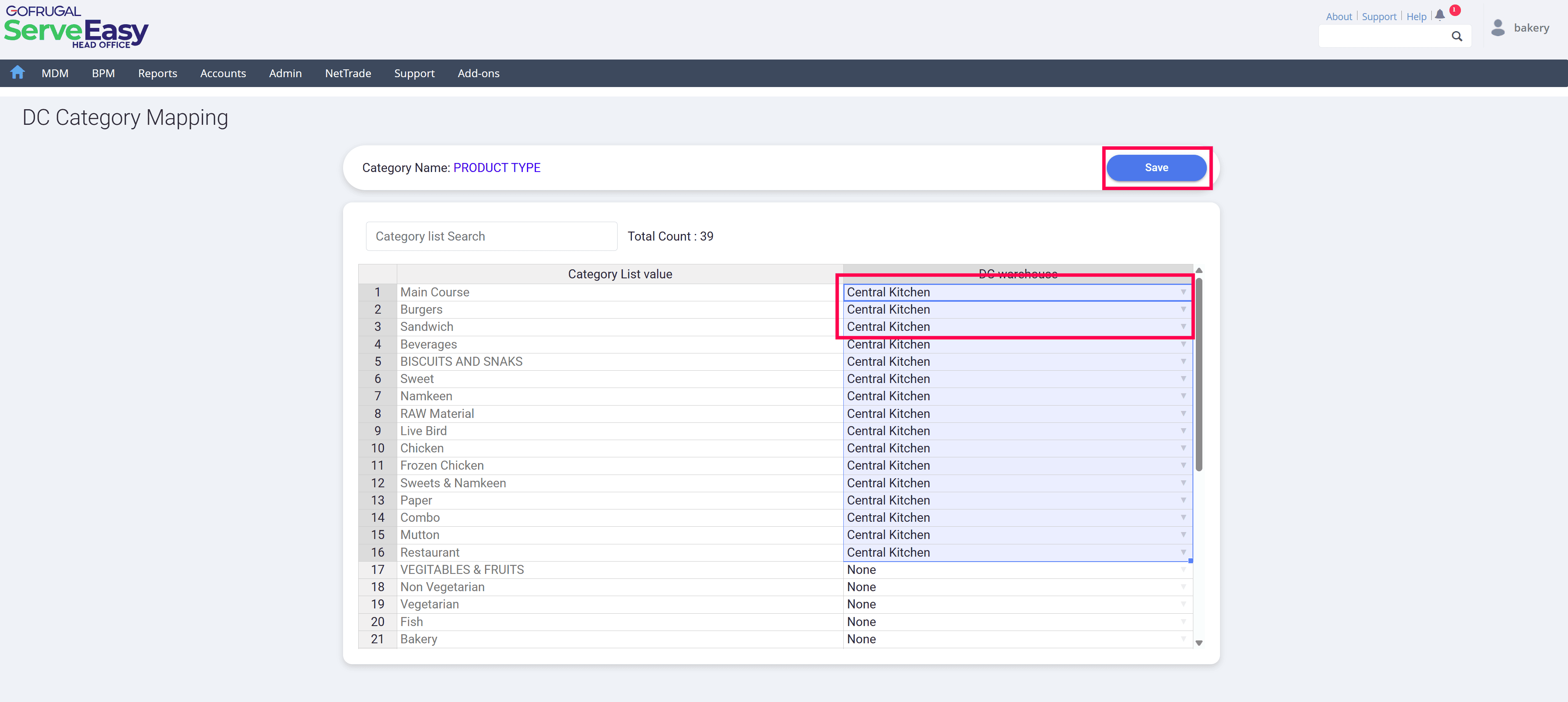Viewport: 1568px width, 702px height.
Task: Open the About link
Action: point(1339,16)
